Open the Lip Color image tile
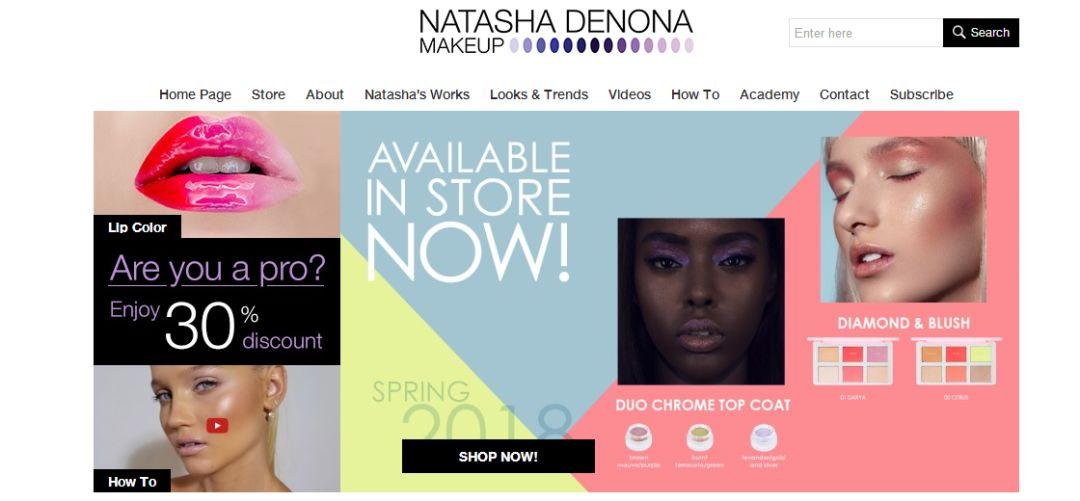 pyautogui.click(x=217, y=174)
